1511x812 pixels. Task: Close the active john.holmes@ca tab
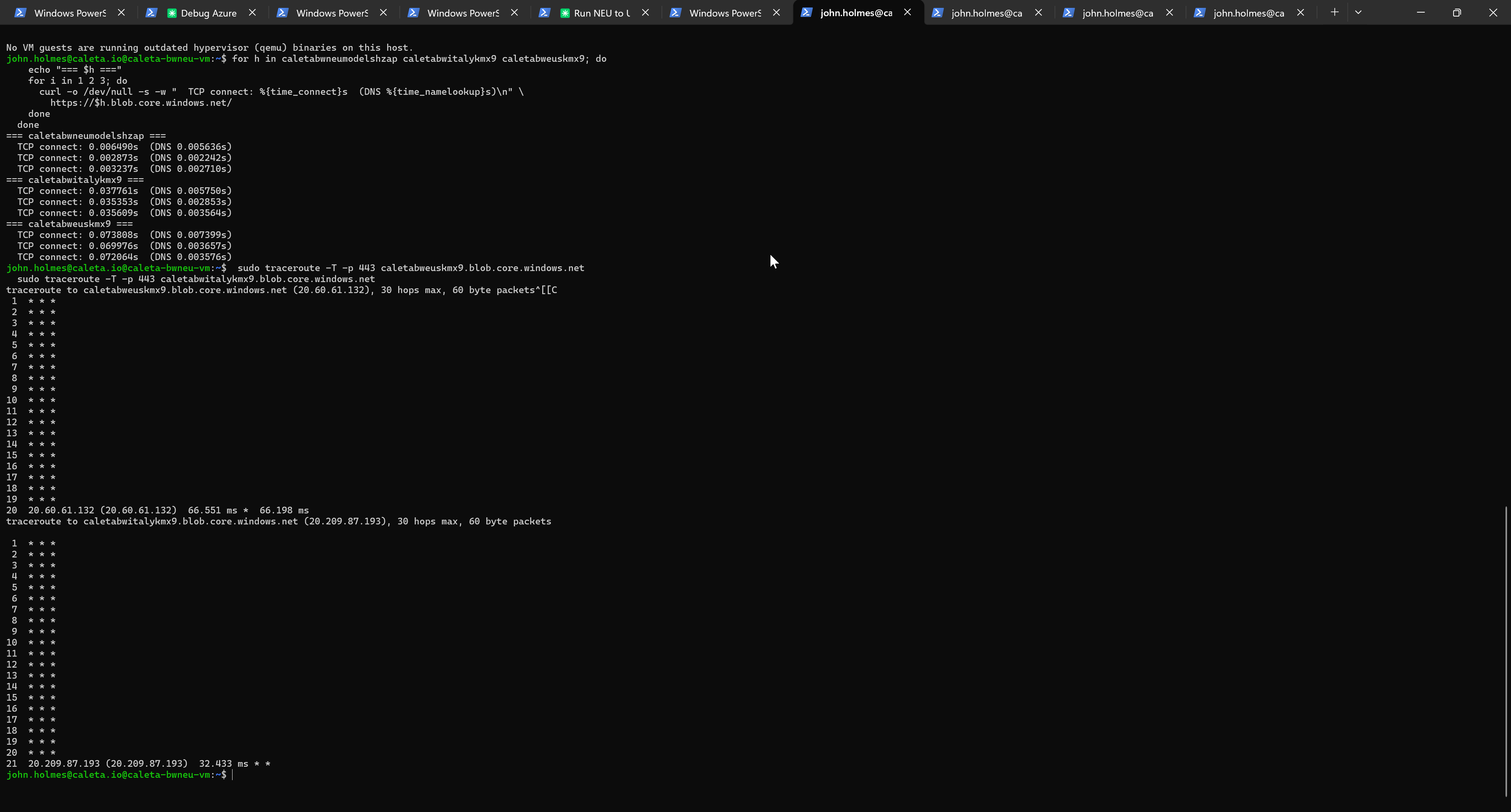[907, 12]
